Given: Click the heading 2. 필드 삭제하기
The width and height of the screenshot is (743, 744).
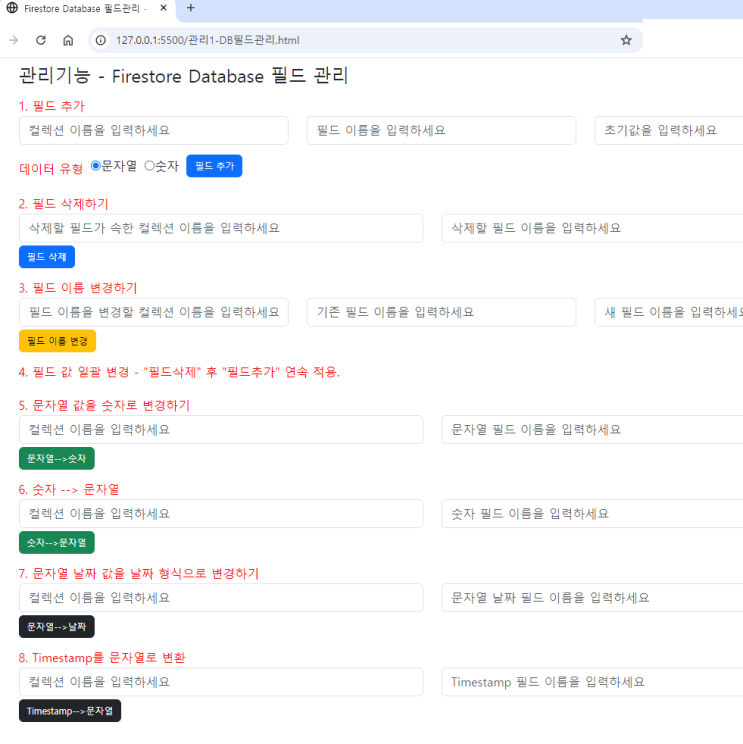Looking at the screenshot, I should 64,204.
